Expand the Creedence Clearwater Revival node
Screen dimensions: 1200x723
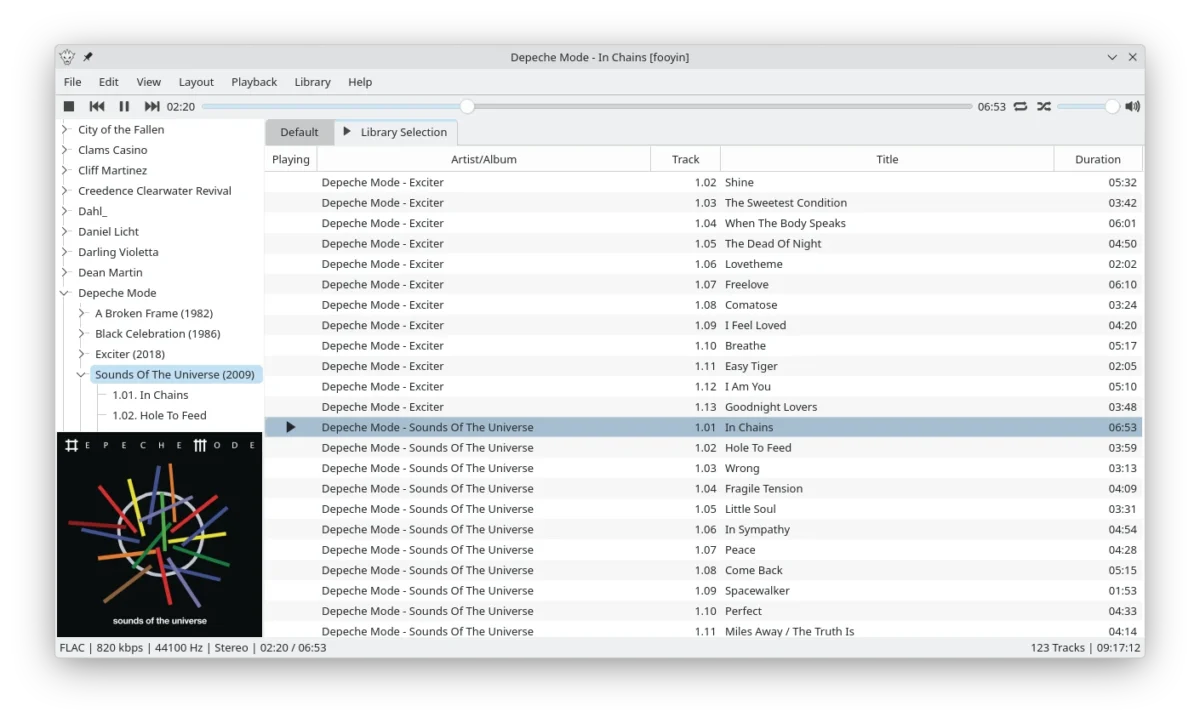point(66,191)
